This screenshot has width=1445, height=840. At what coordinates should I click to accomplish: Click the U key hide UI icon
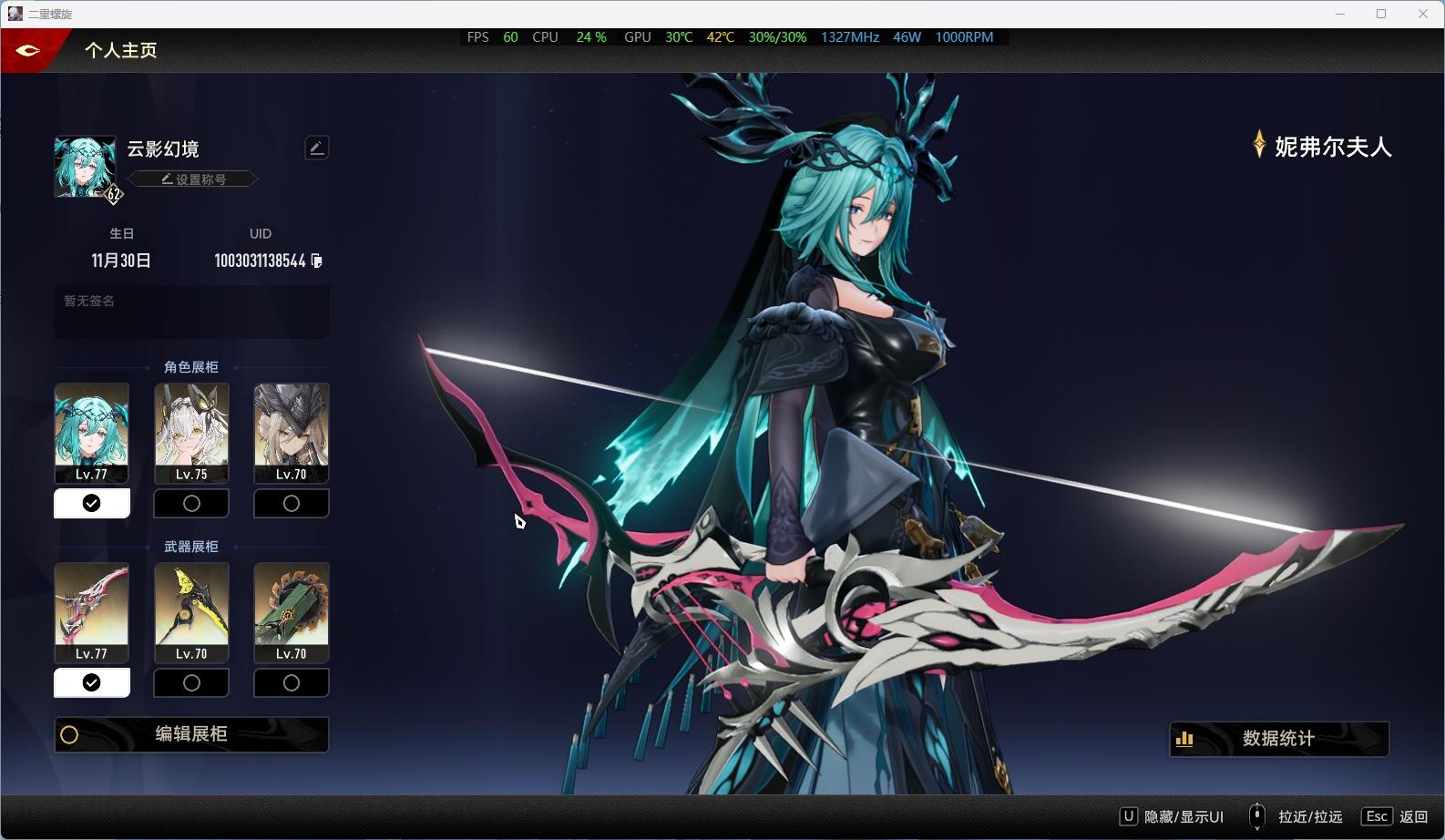click(1128, 816)
